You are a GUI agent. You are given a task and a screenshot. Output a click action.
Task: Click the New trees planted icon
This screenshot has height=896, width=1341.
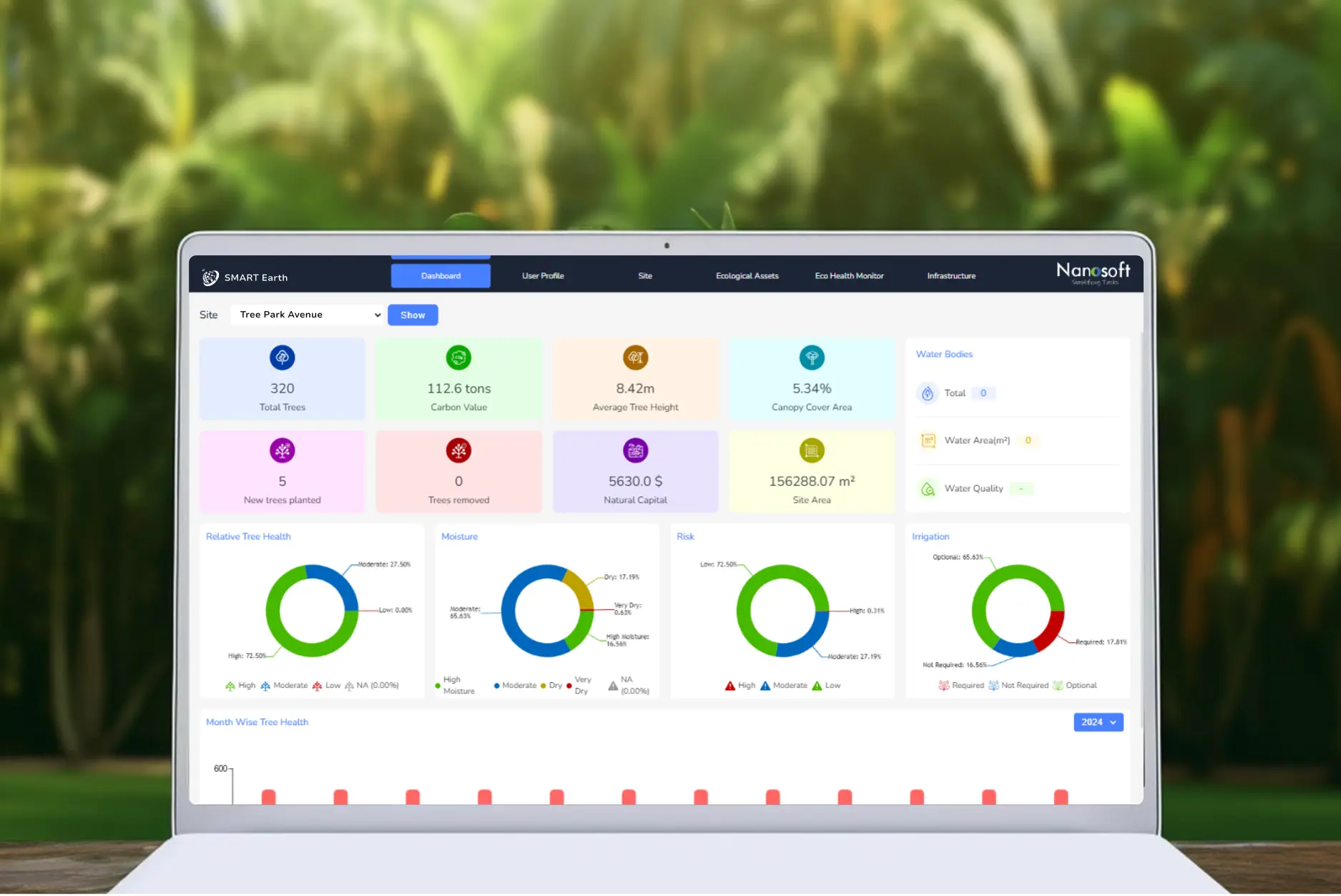(x=282, y=451)
